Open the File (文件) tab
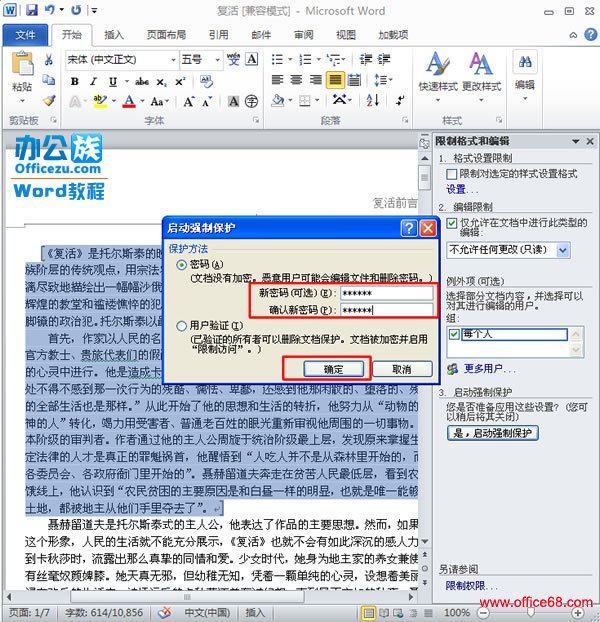This screenshot has height=622, width=600. tap(25, 35)
